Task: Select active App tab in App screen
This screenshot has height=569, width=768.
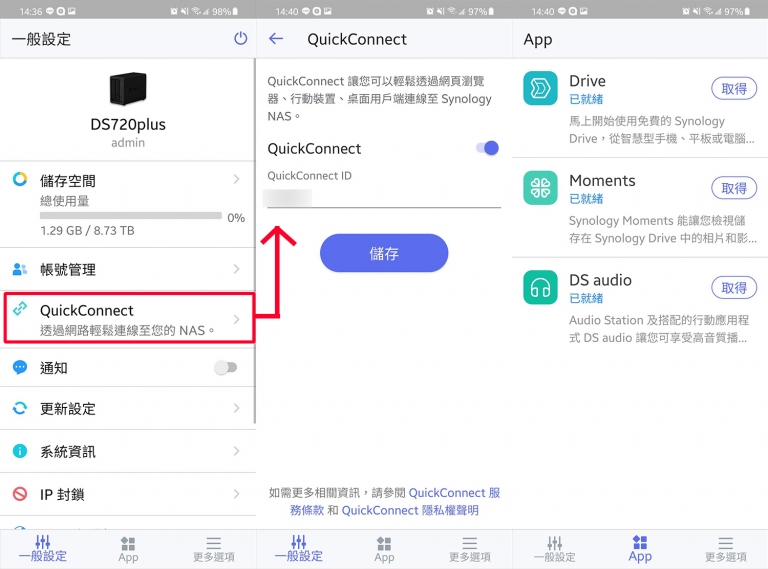Action: pos(640,549)
